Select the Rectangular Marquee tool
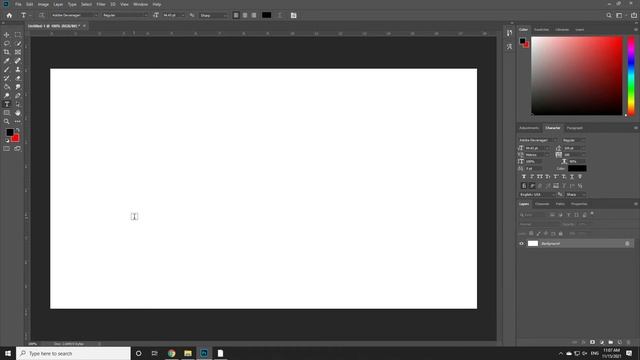640x360 pixels. 18,35
